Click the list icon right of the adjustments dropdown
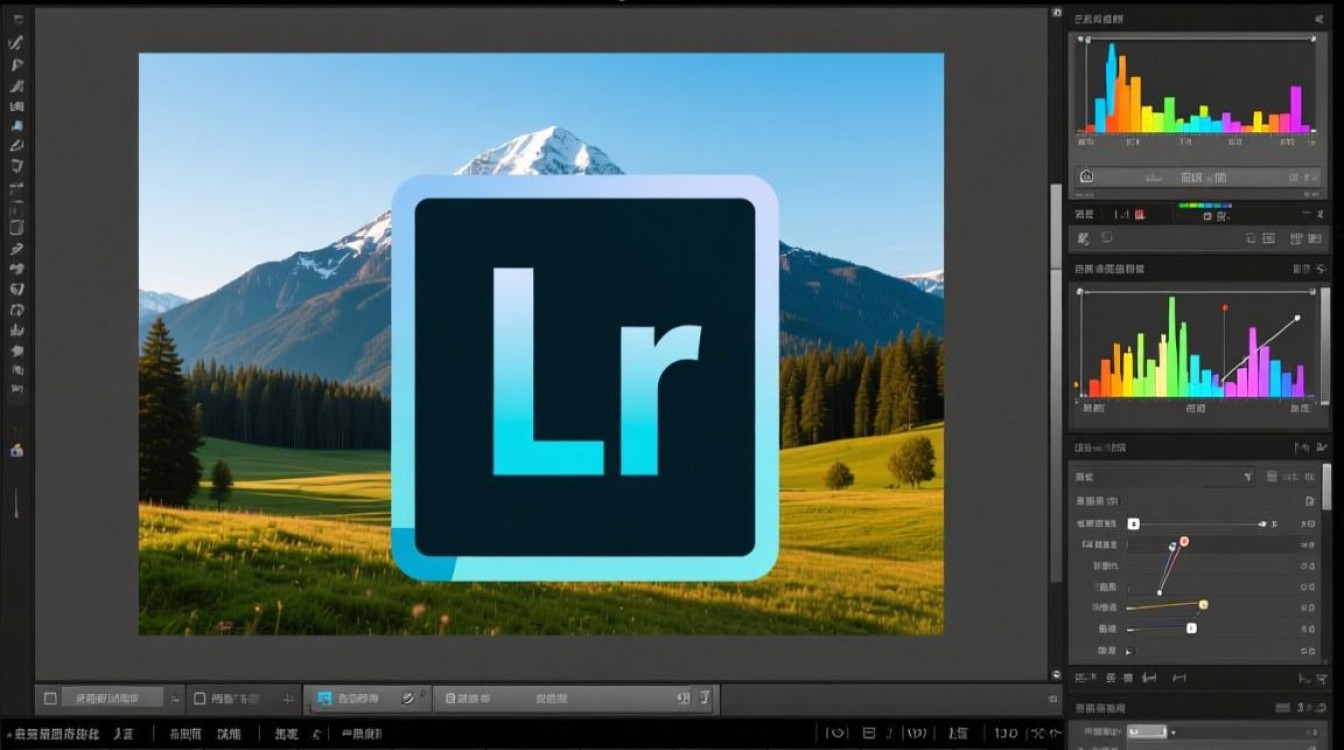1344x750 pixels. (x=1271, y=477)
